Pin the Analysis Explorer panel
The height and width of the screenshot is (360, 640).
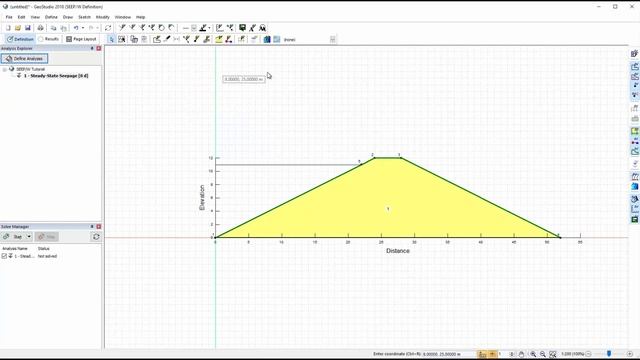click(92, 48)
